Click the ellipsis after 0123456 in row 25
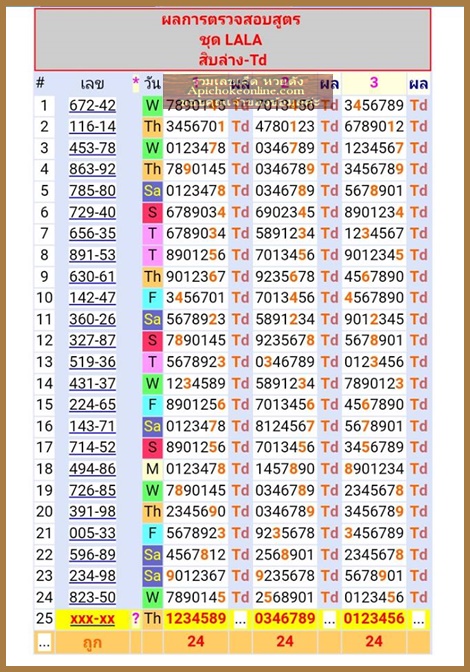Viewport: 470px width, 672px height. pyautogui.click(x=418, y=619)
